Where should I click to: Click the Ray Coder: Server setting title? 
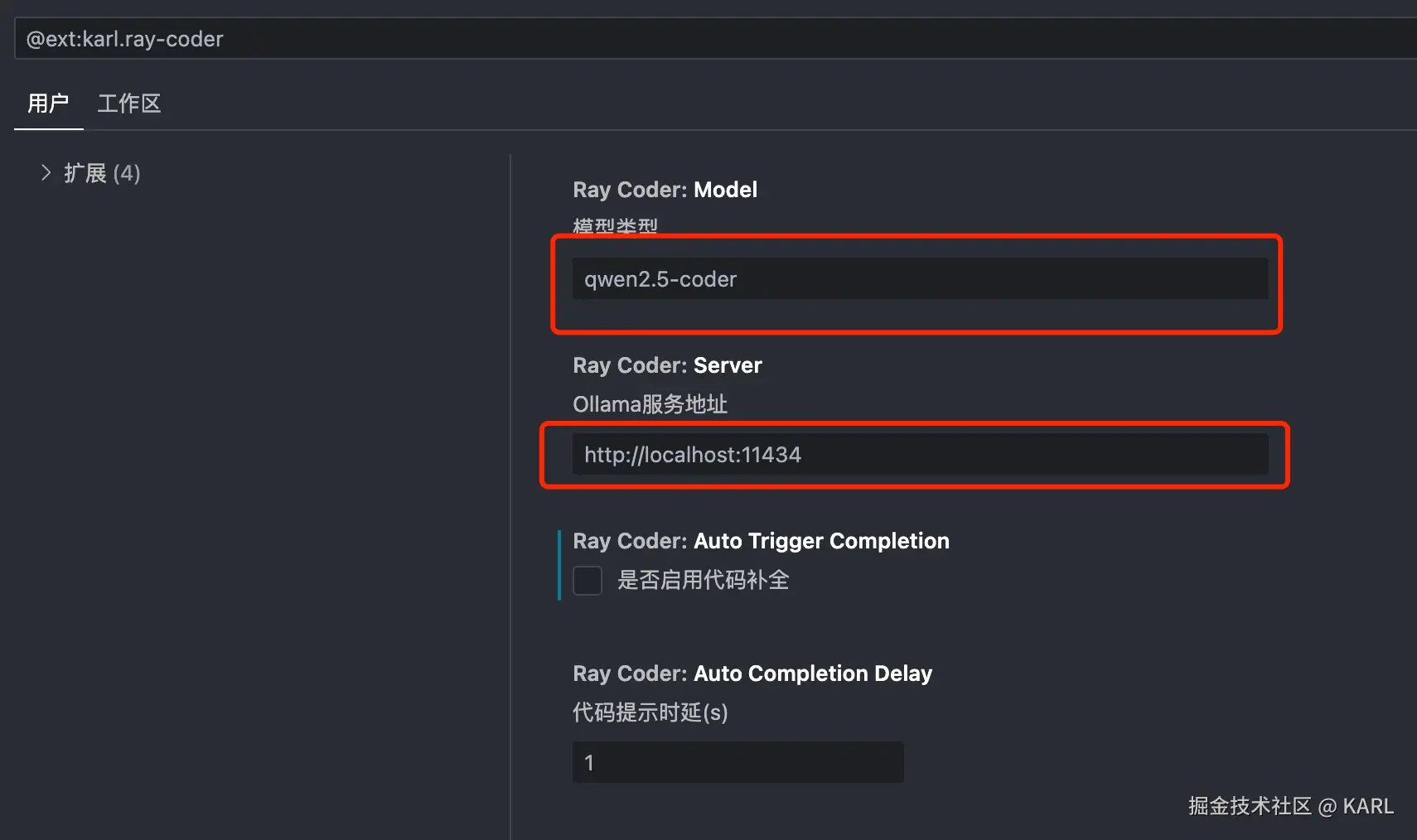pyautogui.click(x=667, y=365)
